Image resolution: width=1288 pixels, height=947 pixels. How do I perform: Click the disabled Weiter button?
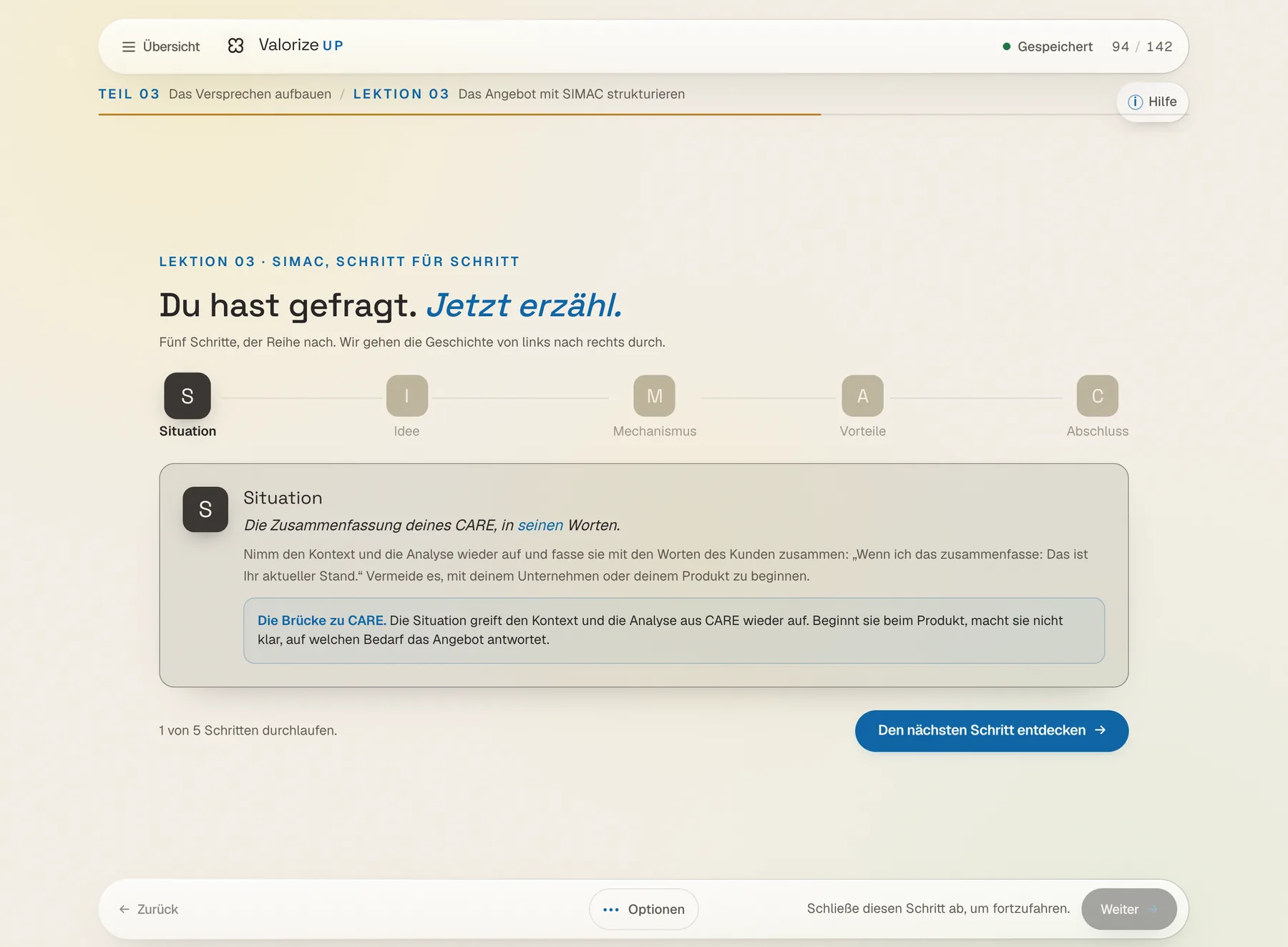point(1129,909)
